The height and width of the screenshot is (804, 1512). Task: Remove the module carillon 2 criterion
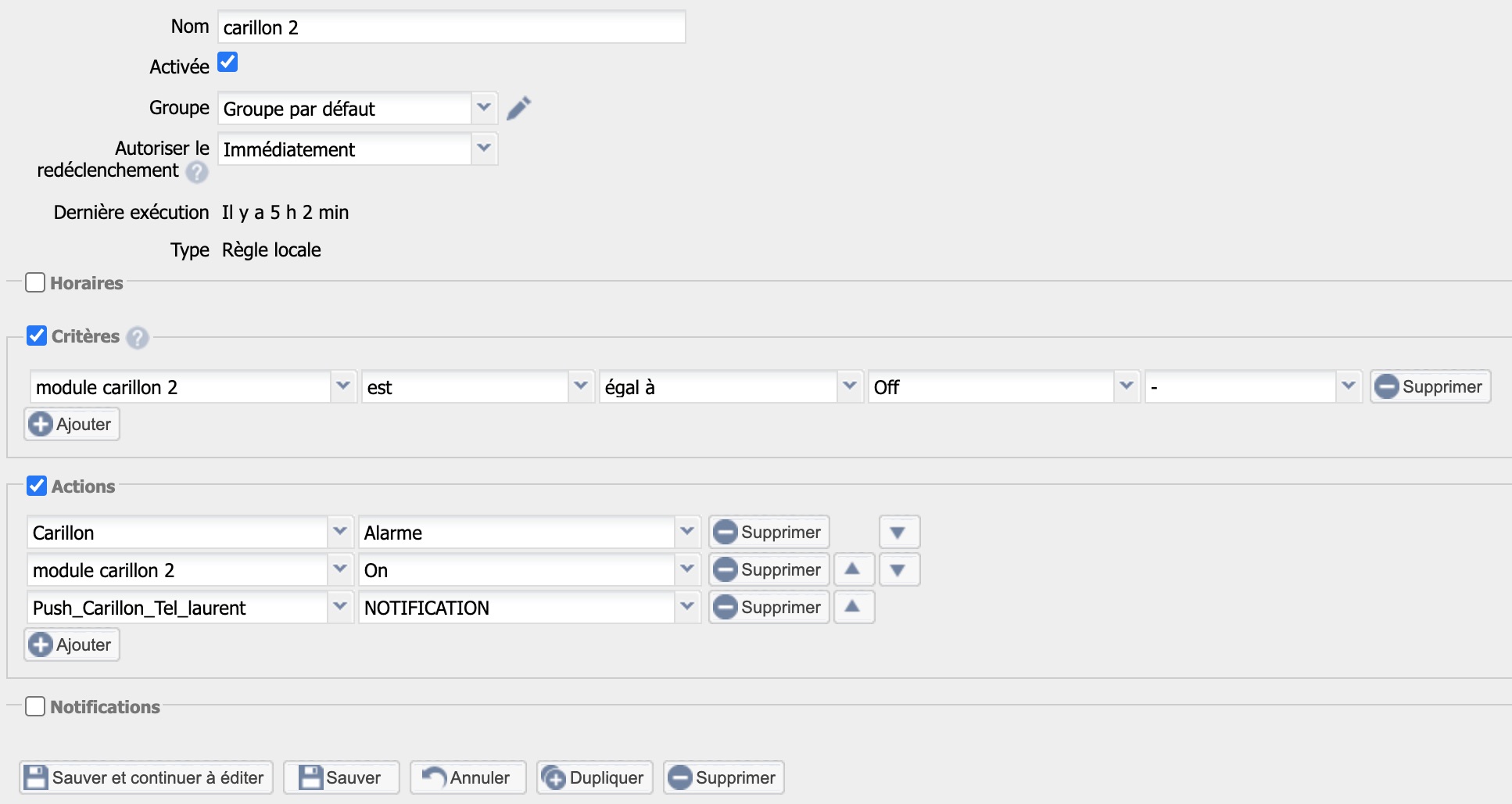click(1429, 387)
